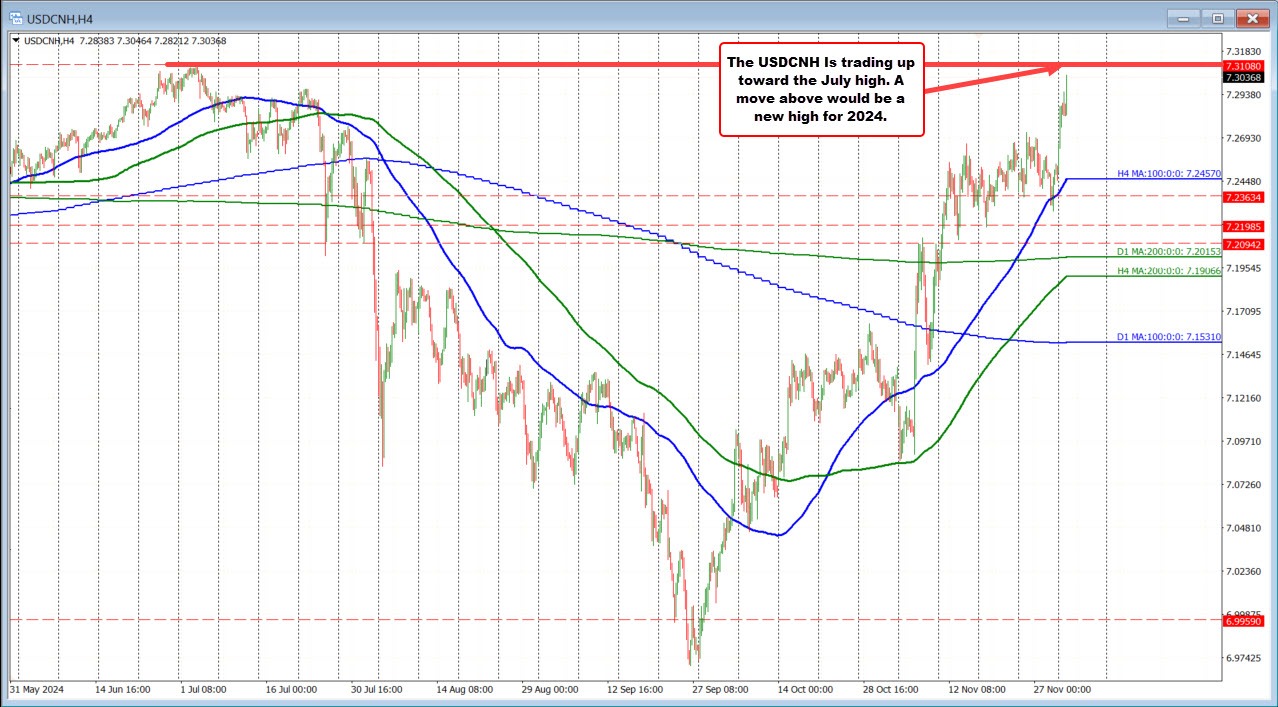Minimize the USDCNH,H4 chart window
1278x707 pixels.
coord(1186,18)
